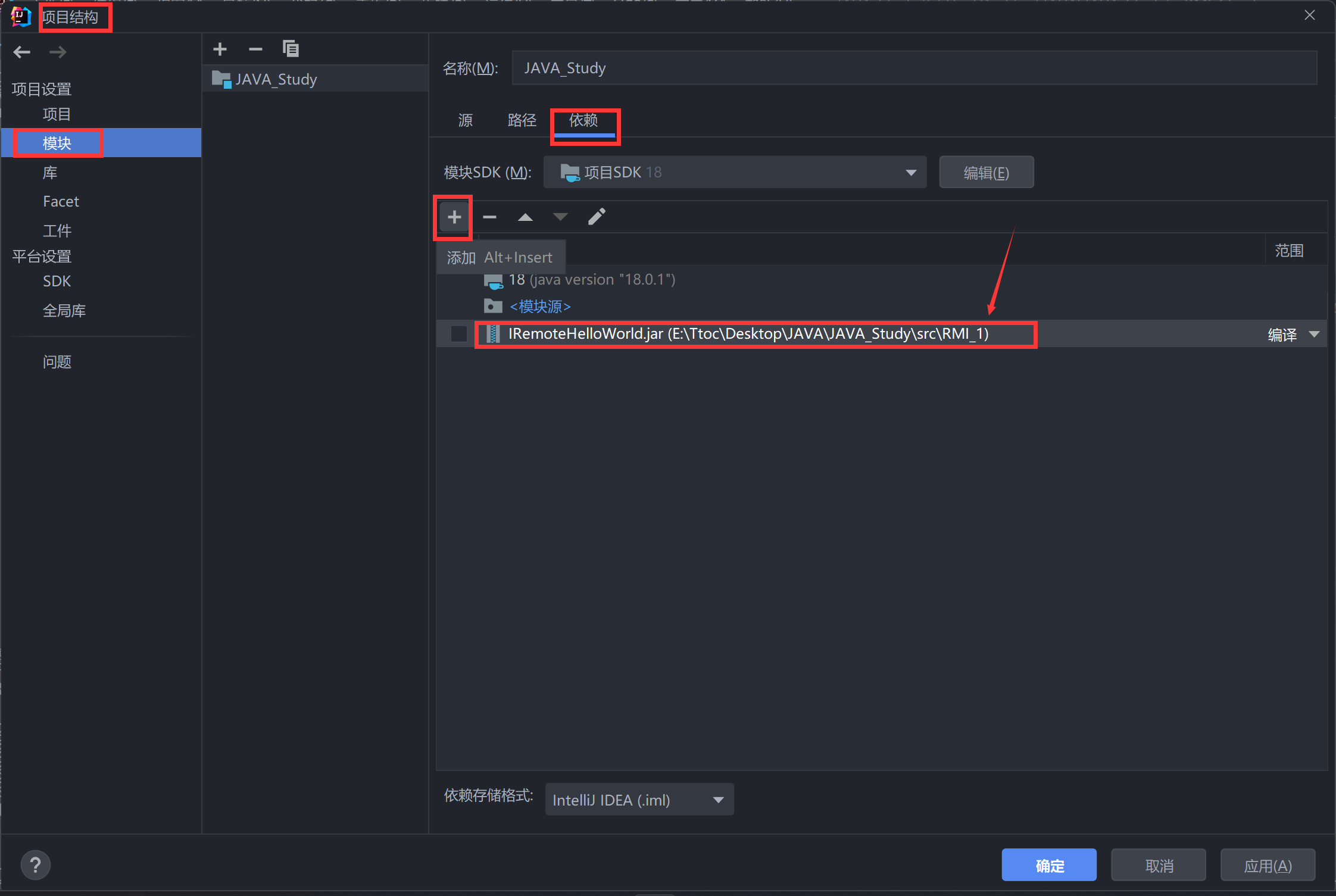Open the 问题 page
Image resolution: width=1336 pixels, height=896 pixels.
(57, 362)
